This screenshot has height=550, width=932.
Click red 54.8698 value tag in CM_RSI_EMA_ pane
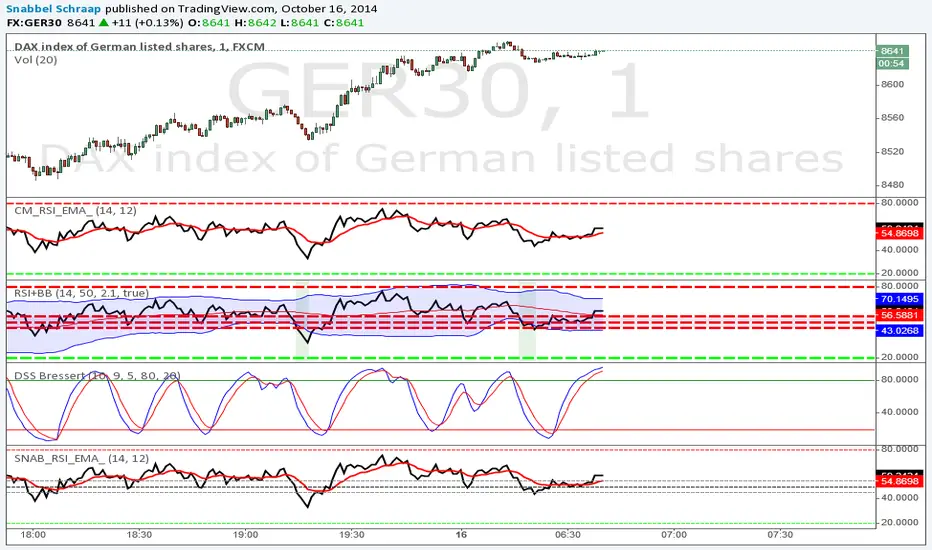(899, 234)
